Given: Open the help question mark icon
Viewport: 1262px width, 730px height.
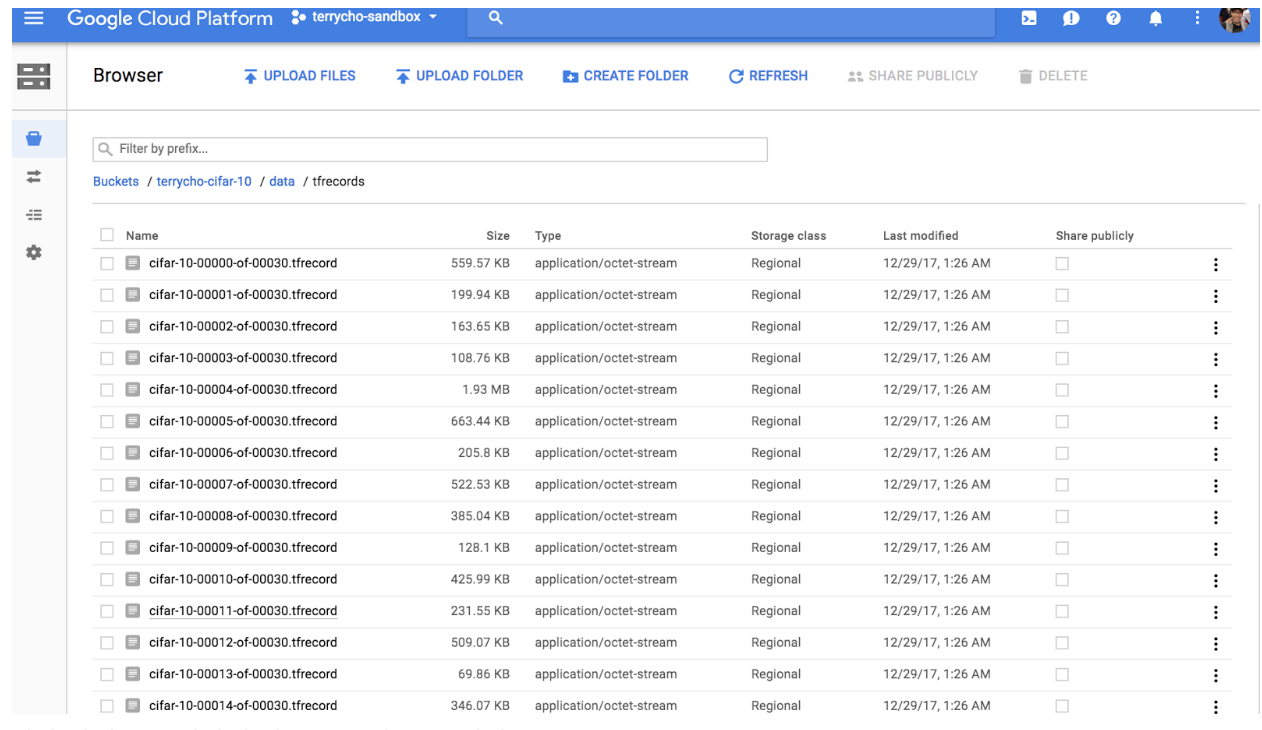Looking at the screenshot, I should pos(1113,19).
